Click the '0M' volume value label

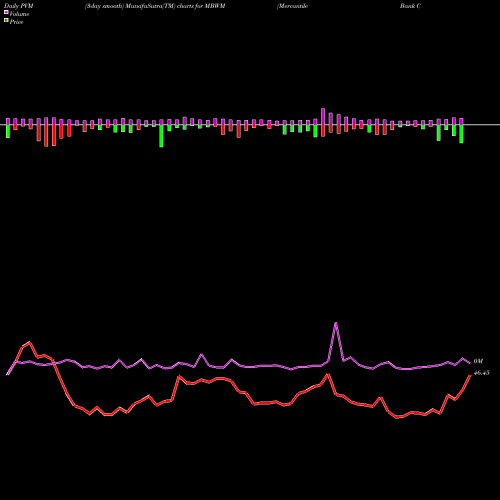[x=478, y=361]
